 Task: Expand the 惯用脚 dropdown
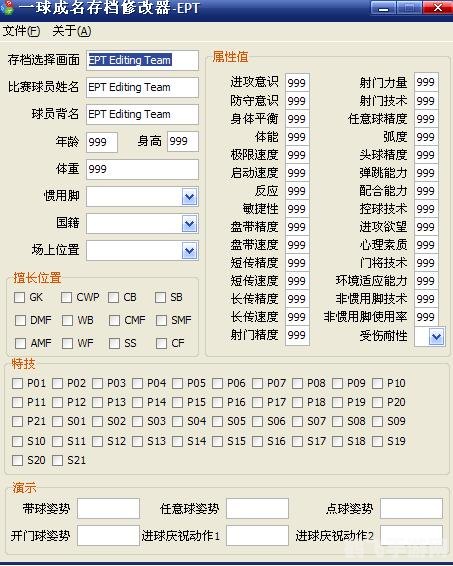pos(190,197)
